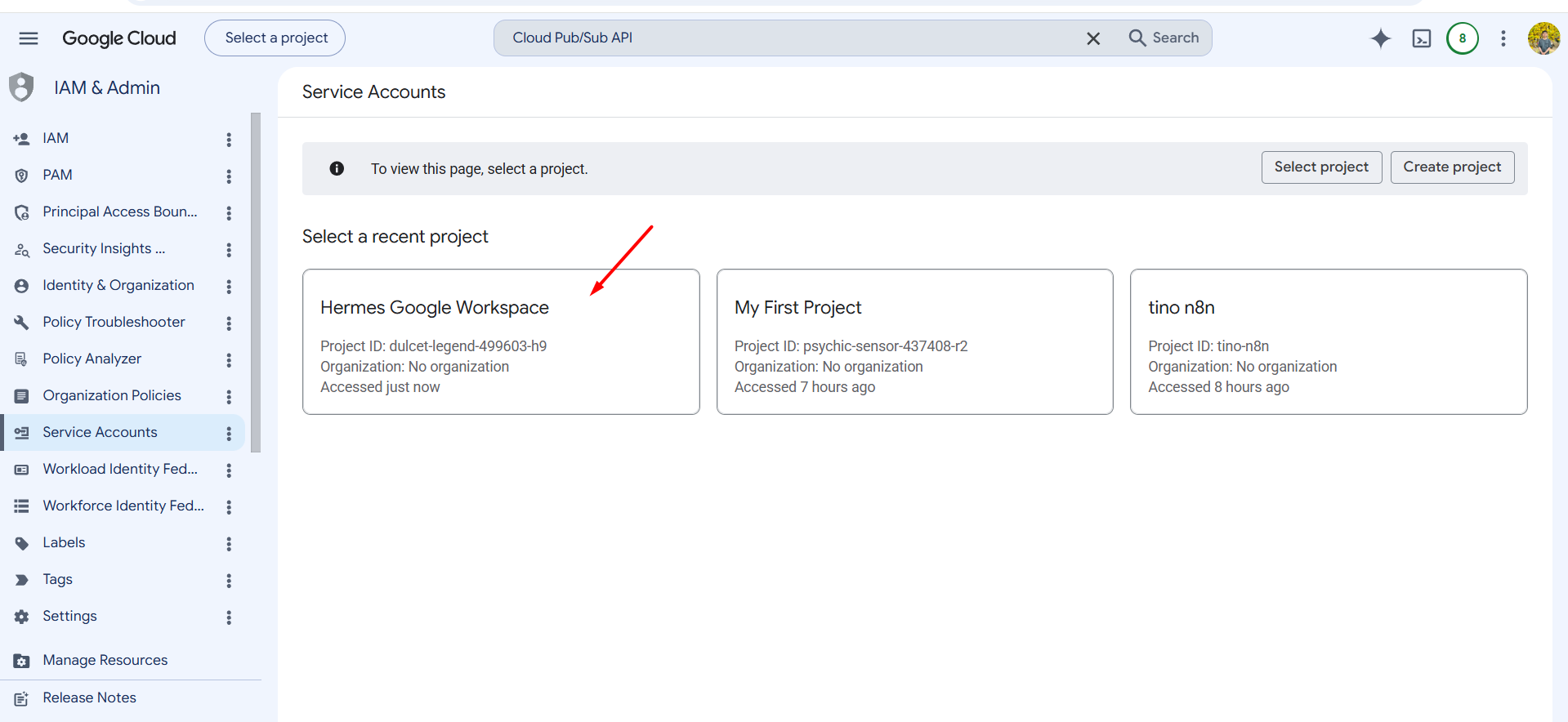Open three-dot menu beside Settings

[x=229, y=617]
